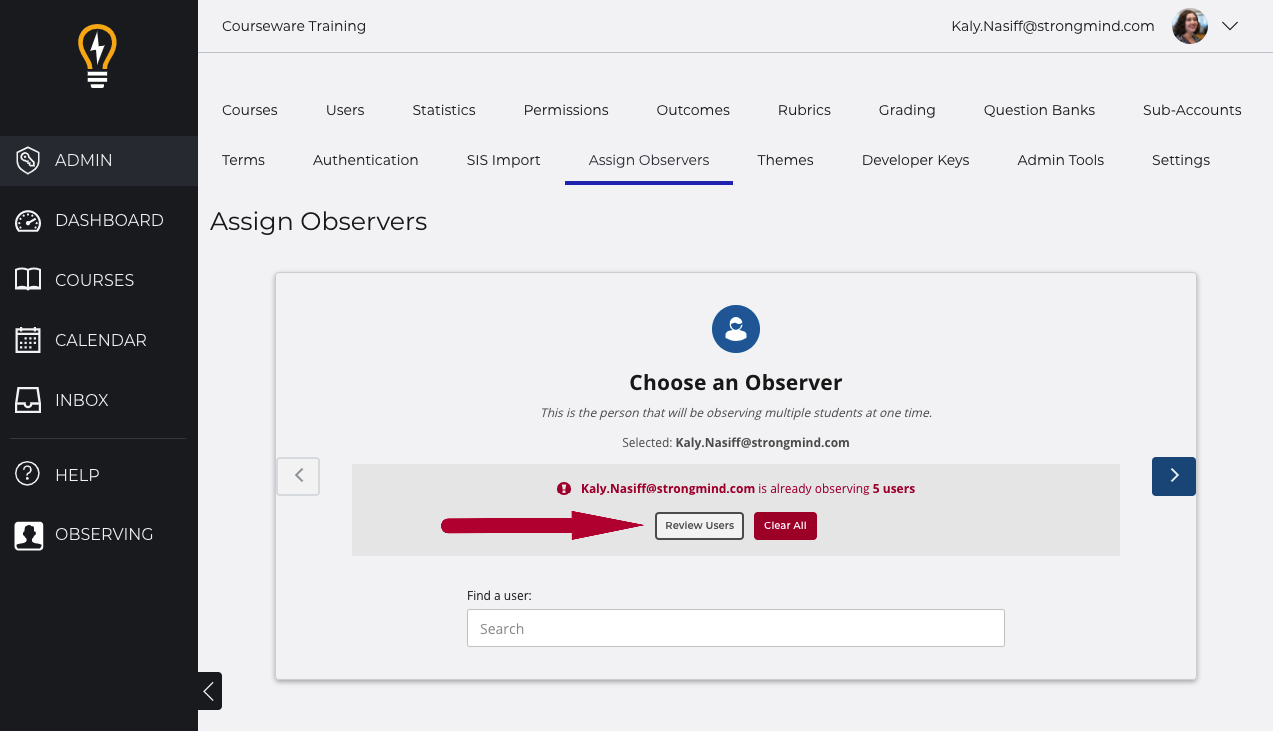This screenshot has height=731, width=1273.
Task: Open the Outcomes tab
Action: click(x=693, y=110)
